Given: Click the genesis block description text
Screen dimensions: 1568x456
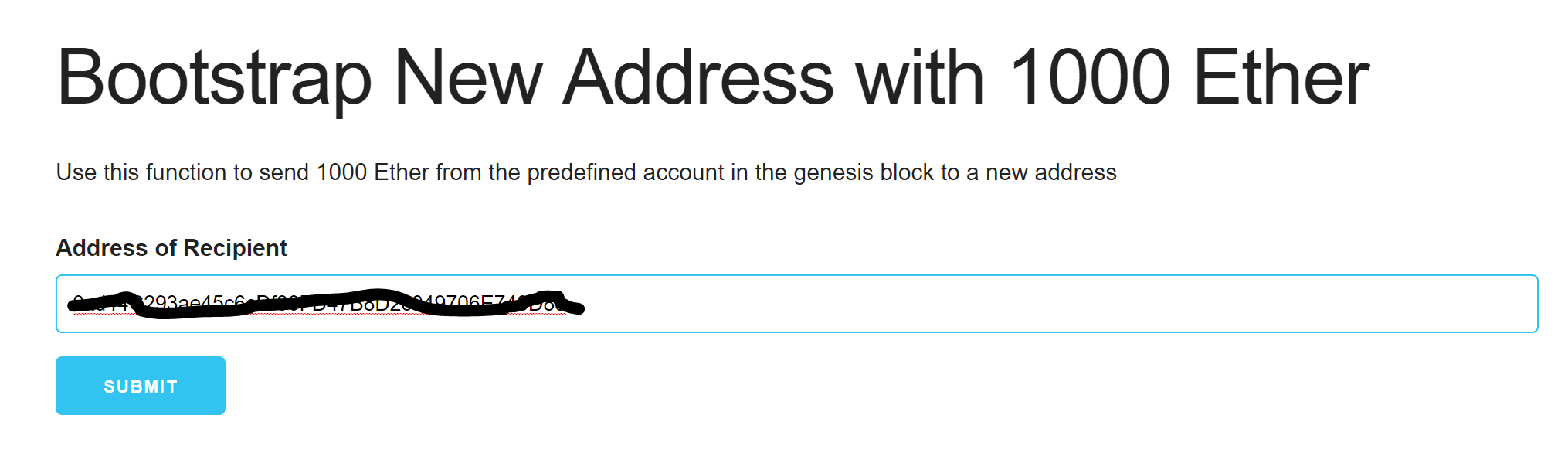Looking at the screenshot, I should pos(585,172).
